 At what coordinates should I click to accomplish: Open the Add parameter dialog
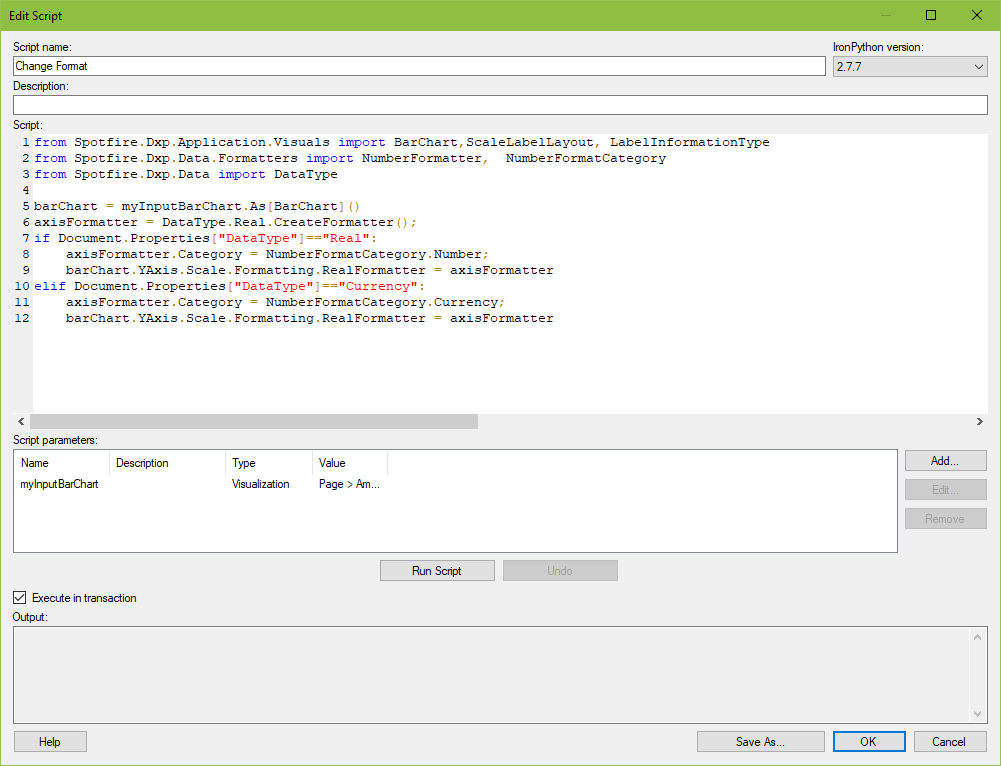(944, 460)
